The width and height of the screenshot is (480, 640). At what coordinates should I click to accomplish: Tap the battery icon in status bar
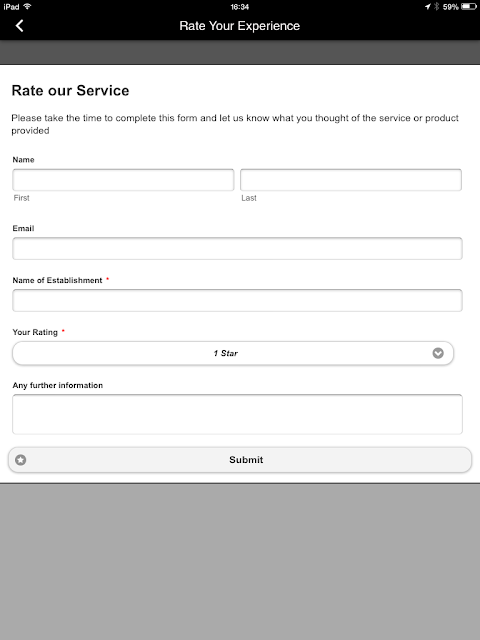[x=469, y=7]
